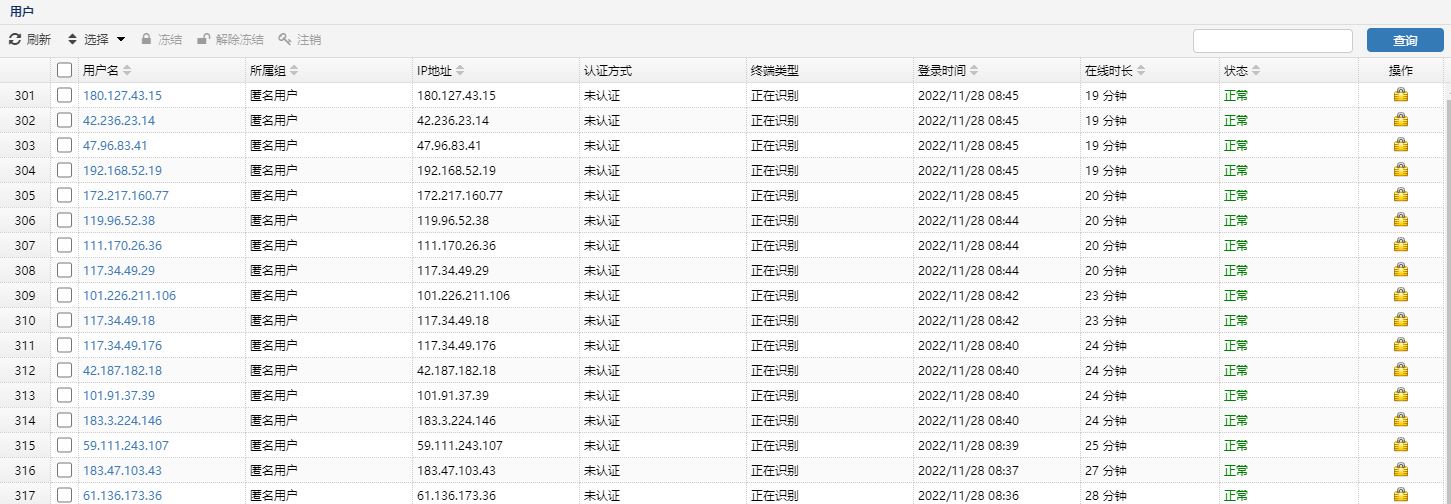The width and height of the screenshot is (1451, 504).
Task: Check the box for 180.127.43.15
Action: coord(64,95)
